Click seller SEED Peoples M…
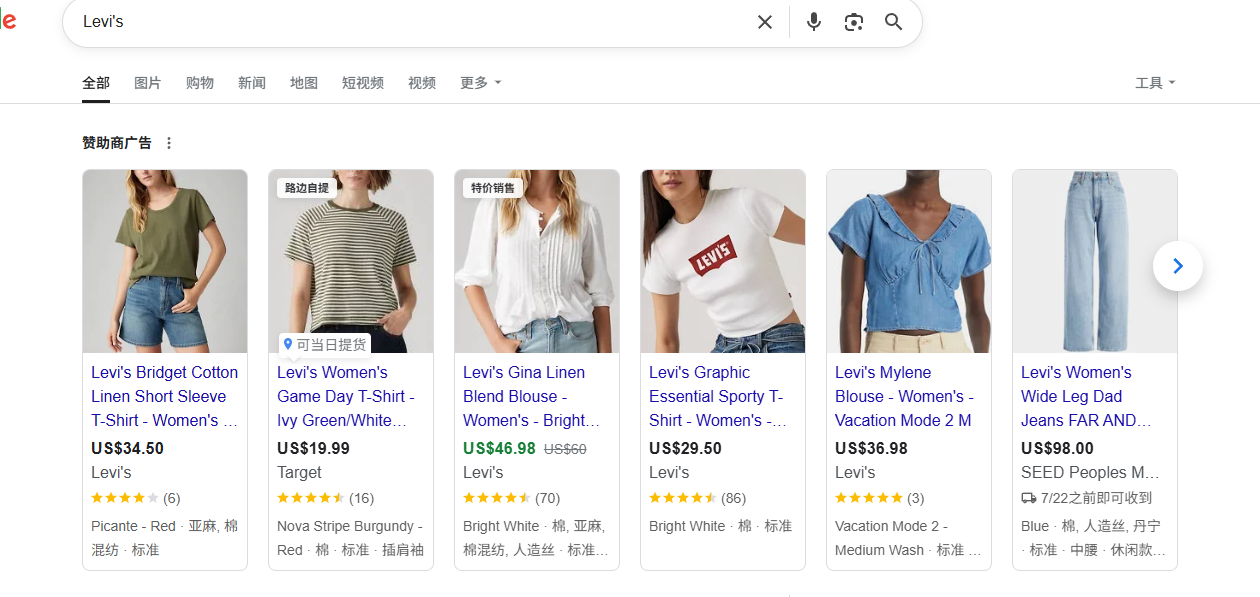 pyautogui.click(x=1090, y=472)
